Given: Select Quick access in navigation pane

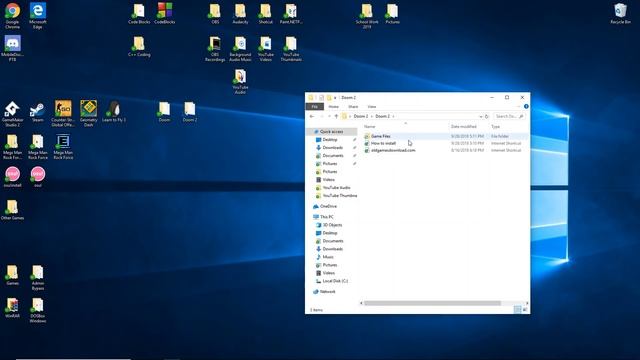Looking at the screenshot, I should 331,131.
